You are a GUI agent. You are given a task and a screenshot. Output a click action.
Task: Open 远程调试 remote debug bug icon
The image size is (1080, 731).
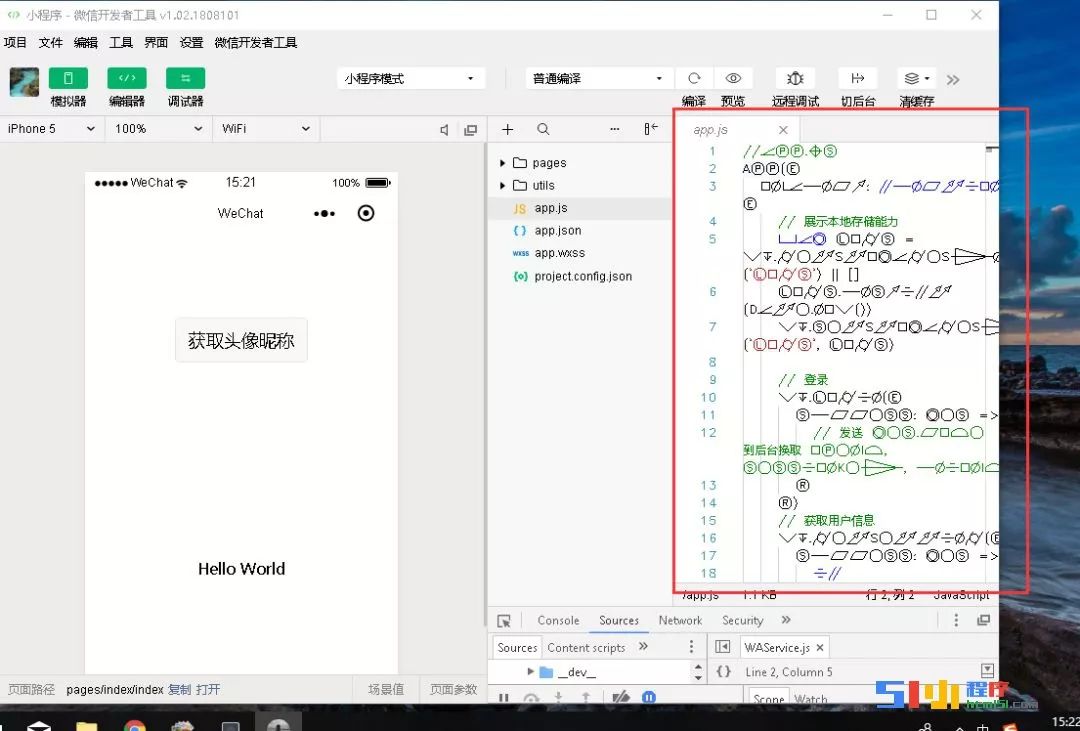tap(795, 79)
